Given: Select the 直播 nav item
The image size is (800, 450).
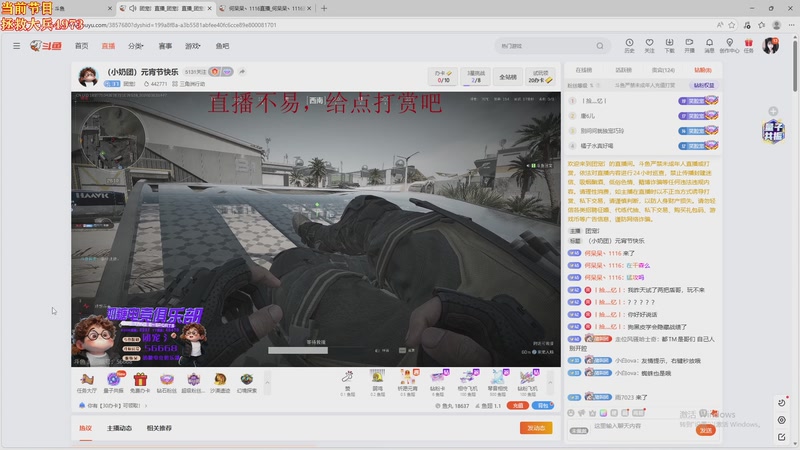Looking at the screenshot, I should [x=108, y=46].
